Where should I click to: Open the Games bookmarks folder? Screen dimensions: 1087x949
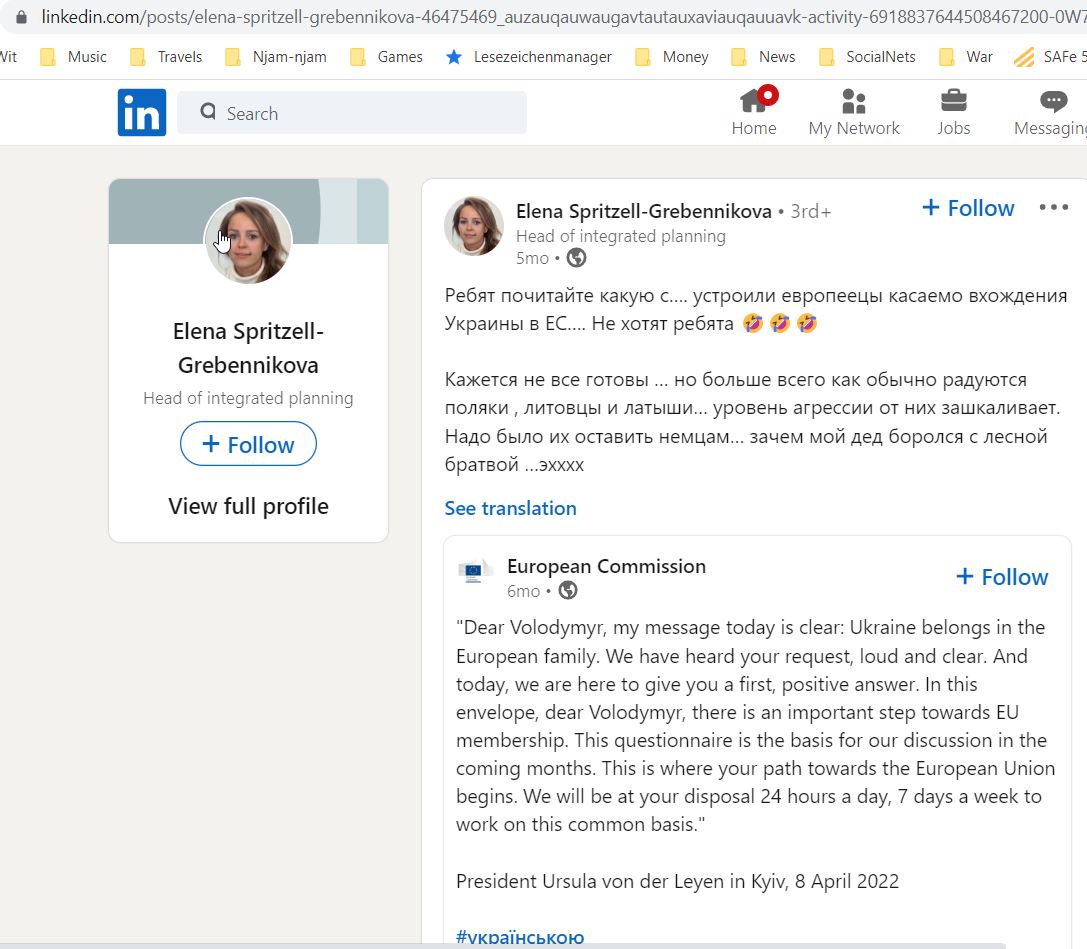coord(387,57)
